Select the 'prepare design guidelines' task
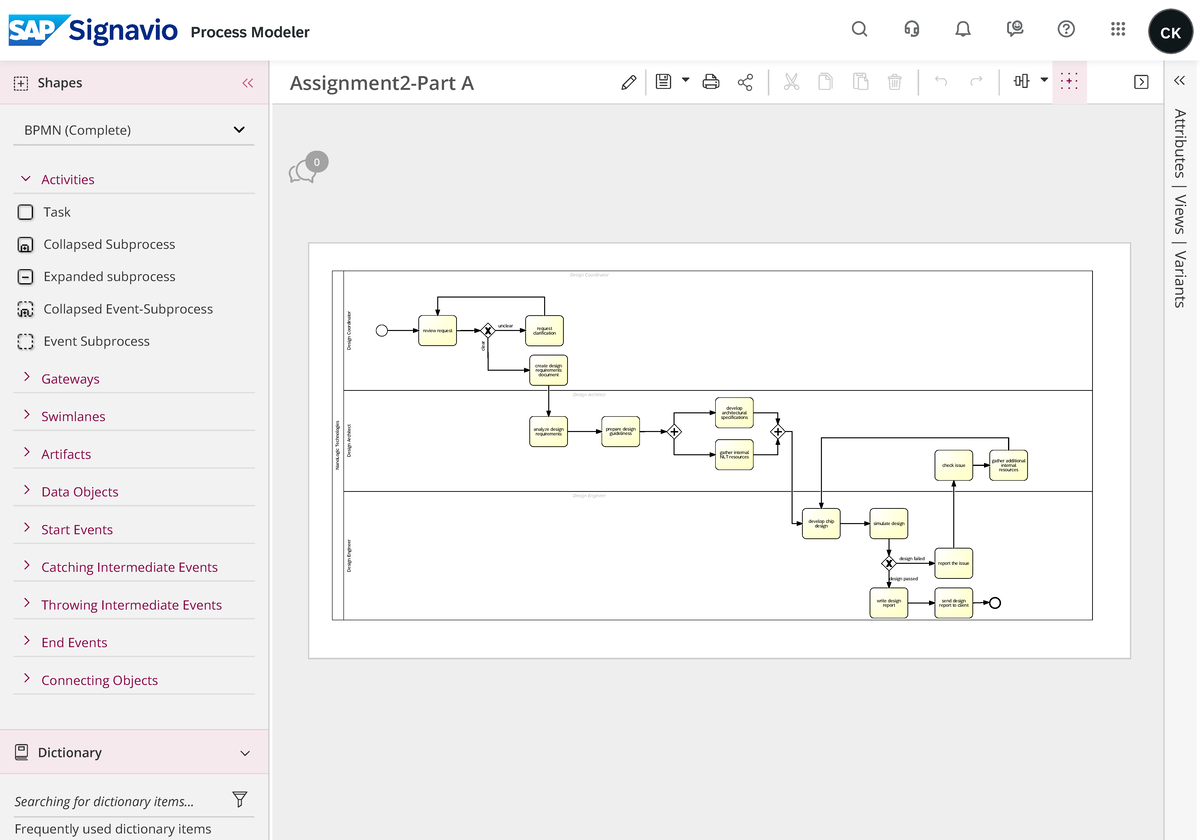 point(620,432)
